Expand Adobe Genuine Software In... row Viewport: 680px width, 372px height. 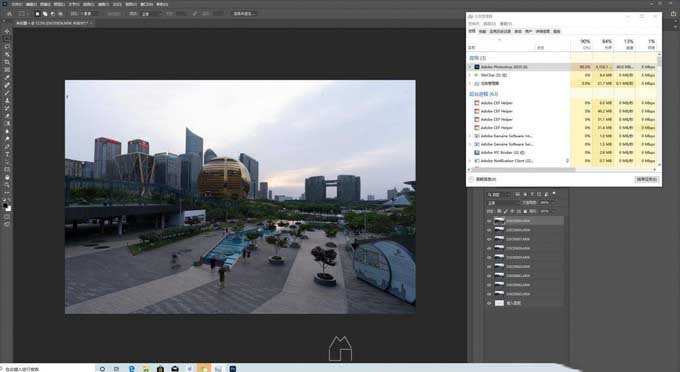470,136
